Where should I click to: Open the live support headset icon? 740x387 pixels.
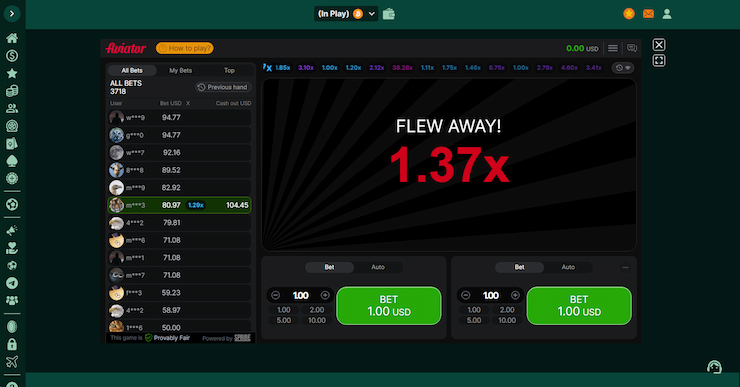click(x=714, y=367)
